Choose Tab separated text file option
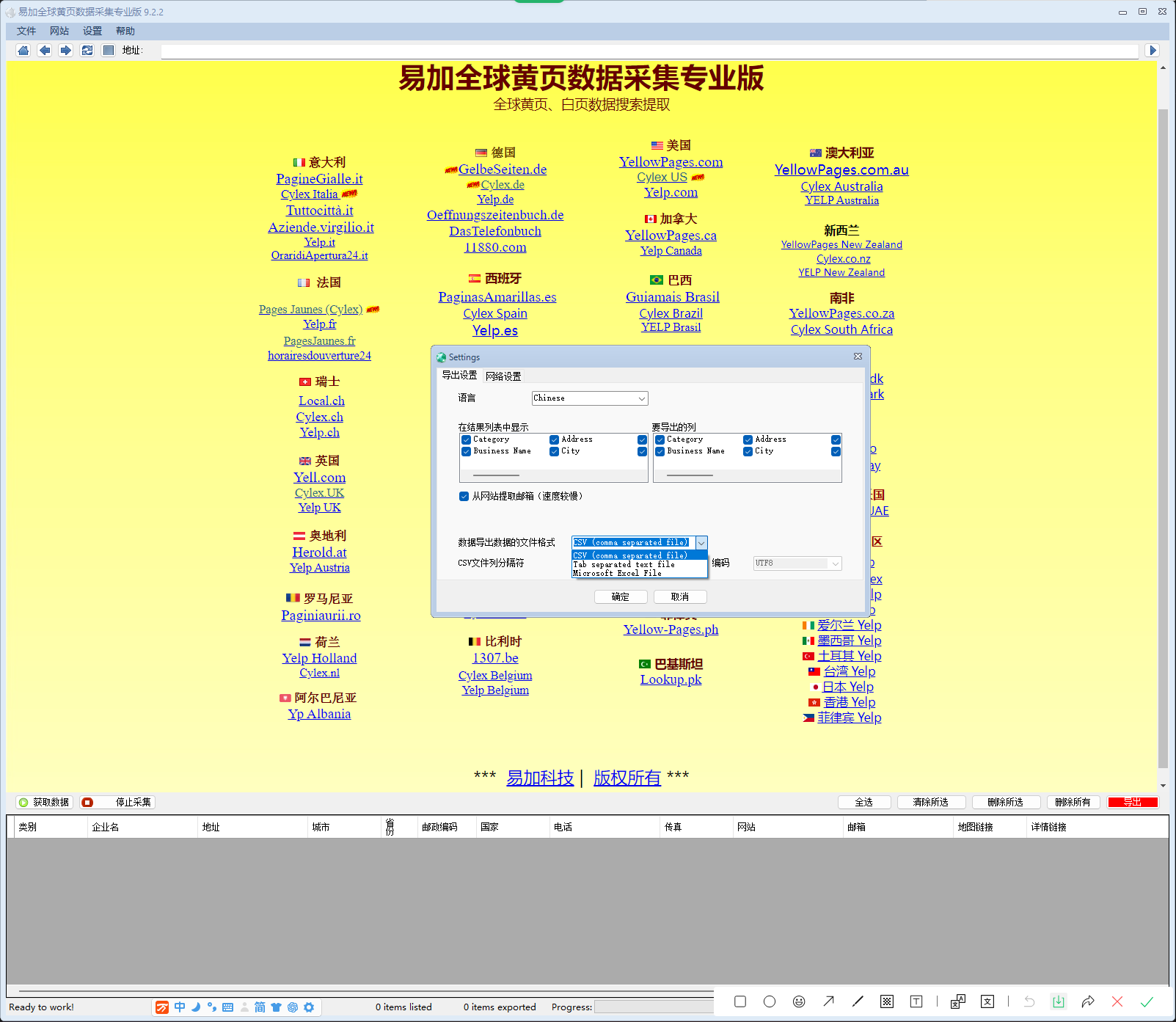 639,564
